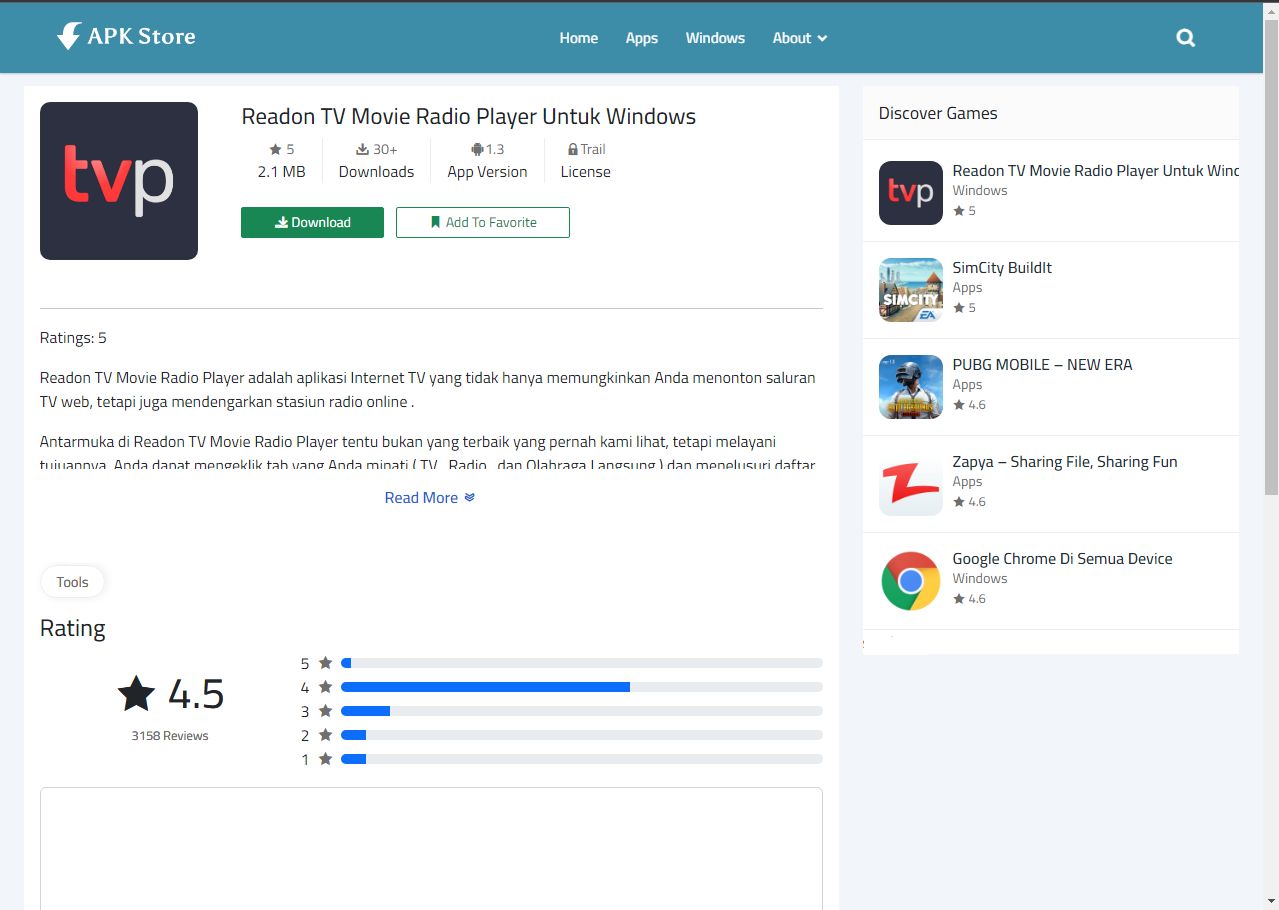Click the 5-star rating progress bar
1279x910 pixels.
(x=582, y=663)
